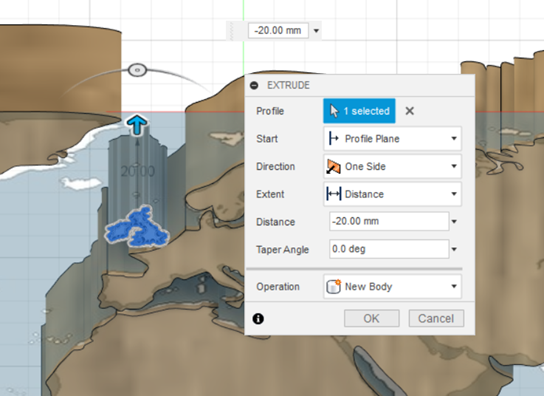Click the taper angle rotation handle
The width and height of the screenshot is (544, 396).
tap(137, 70)
